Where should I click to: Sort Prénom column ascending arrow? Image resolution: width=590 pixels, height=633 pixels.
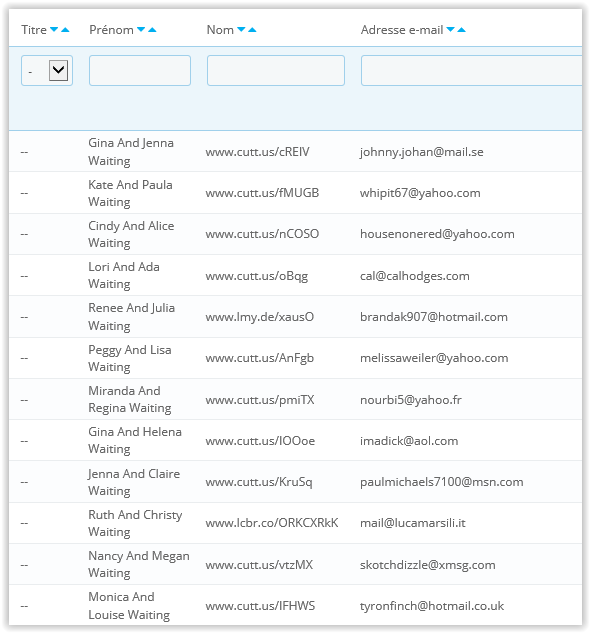(x=152, y=29)
